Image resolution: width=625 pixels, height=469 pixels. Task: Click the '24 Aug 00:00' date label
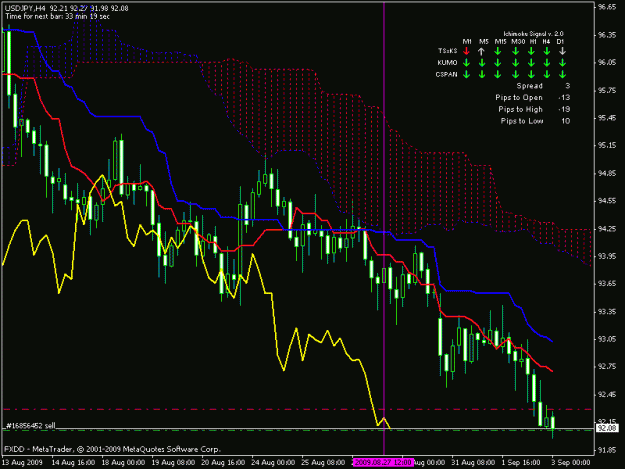(x=273, y=462)
